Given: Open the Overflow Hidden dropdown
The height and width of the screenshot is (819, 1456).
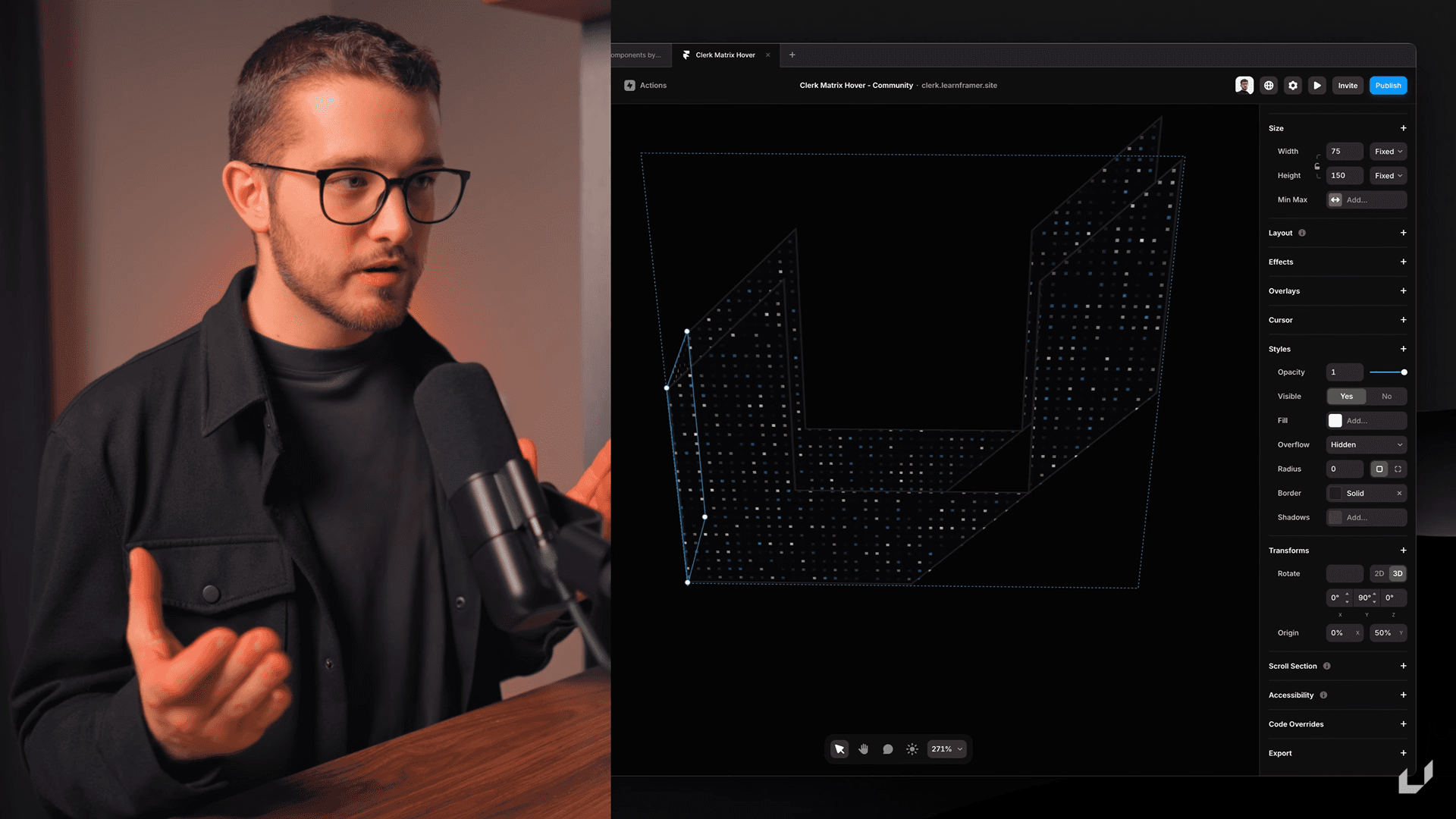Looking at the screenshot, I should click(1366, 445).
